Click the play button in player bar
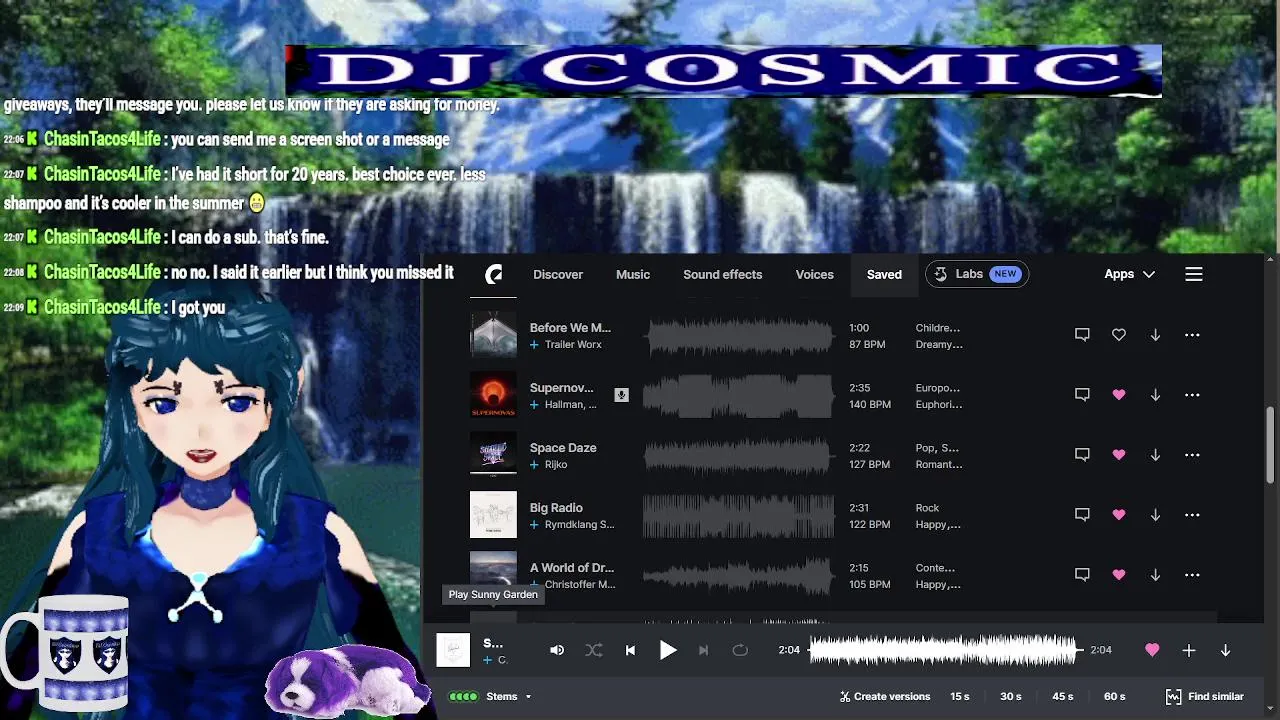This screenshot has height=720, width=1280. click(668, 650)
